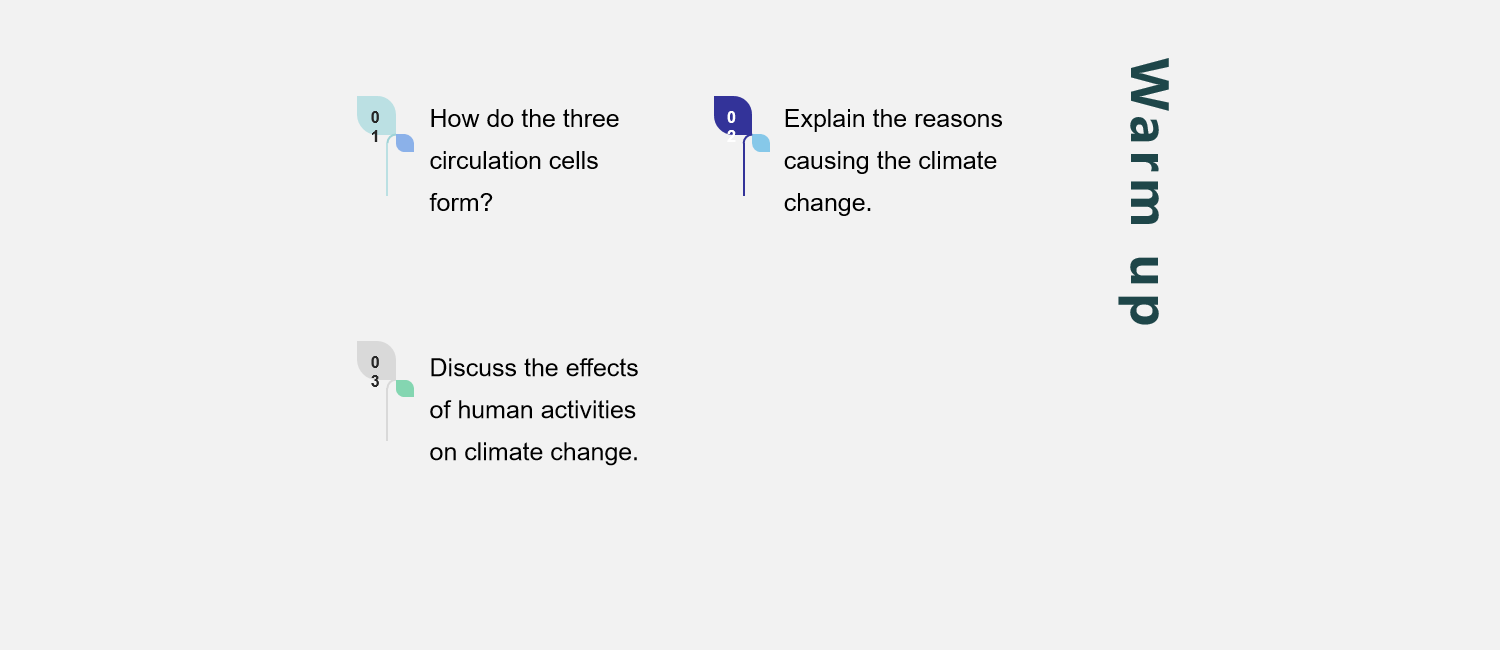Click the word "change." under question two
The height and width of the screenshot is (651, 1501).
point(827,203)
